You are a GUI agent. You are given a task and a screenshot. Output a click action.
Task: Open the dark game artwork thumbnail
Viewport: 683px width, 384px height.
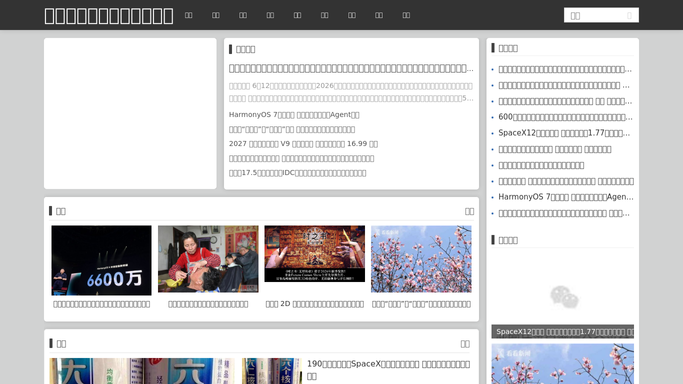314,254
